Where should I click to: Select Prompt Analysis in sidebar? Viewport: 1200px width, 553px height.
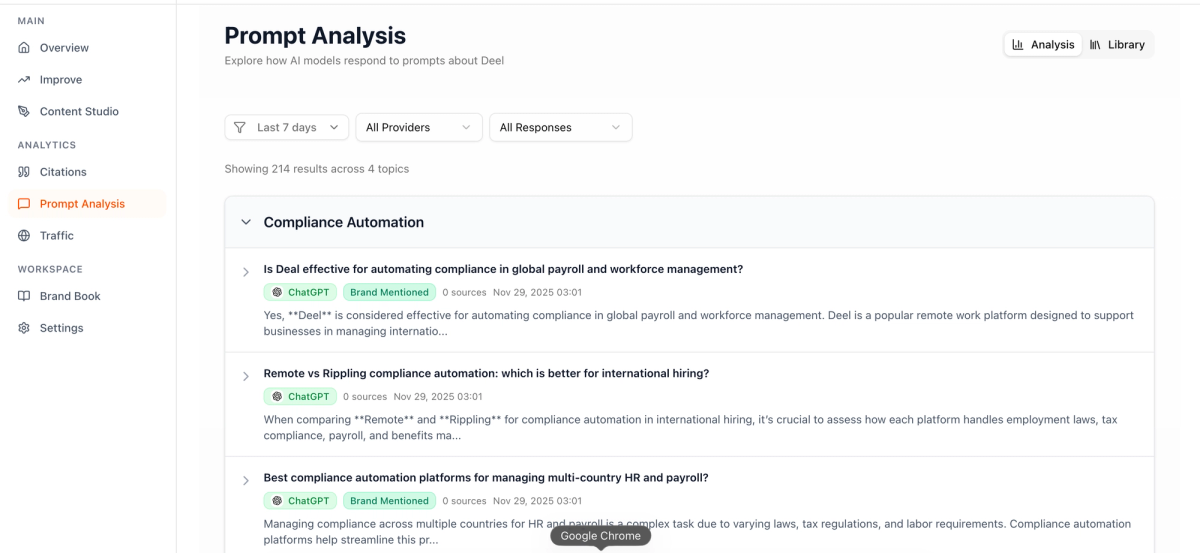click(88, 204)
